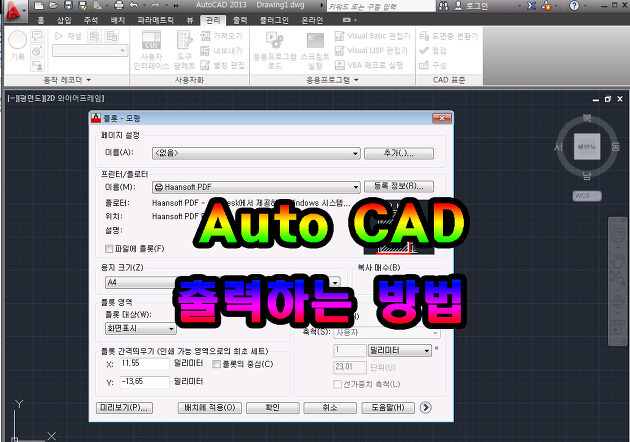Screen dimensions: 630x442
Task: Click the X offset input field
Action: pyautogui.click(x=145, y=364)
